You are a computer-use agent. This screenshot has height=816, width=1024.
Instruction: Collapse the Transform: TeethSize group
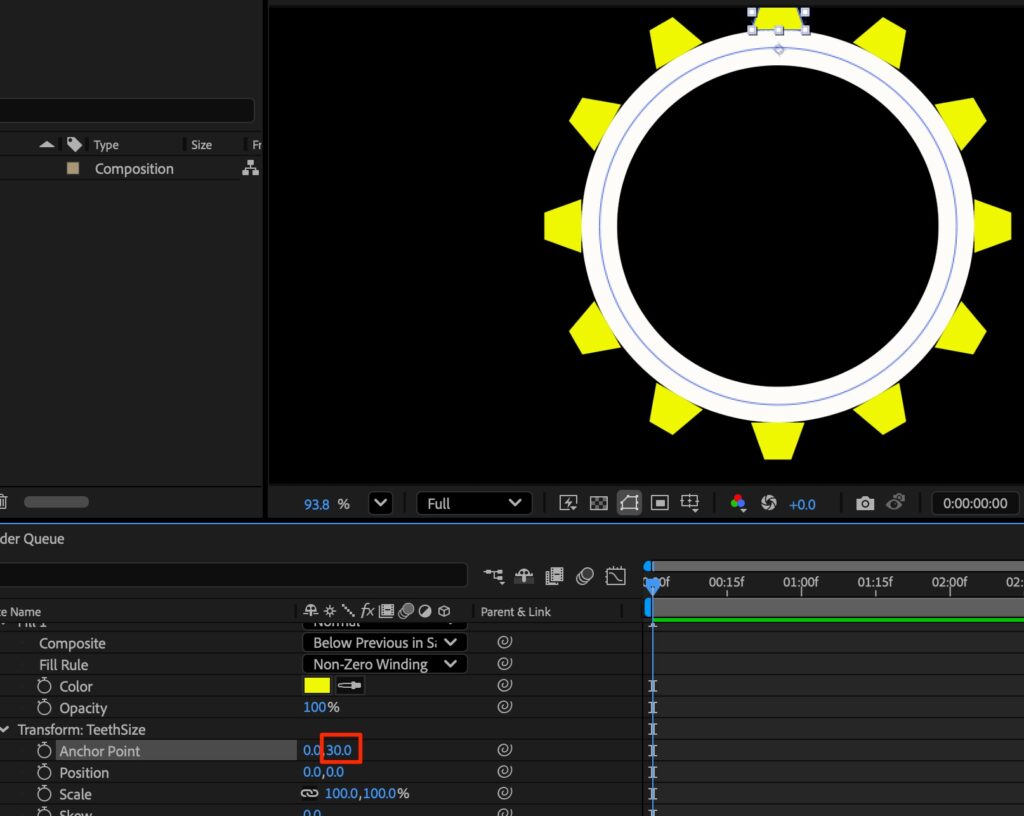(x=8, y=730)
